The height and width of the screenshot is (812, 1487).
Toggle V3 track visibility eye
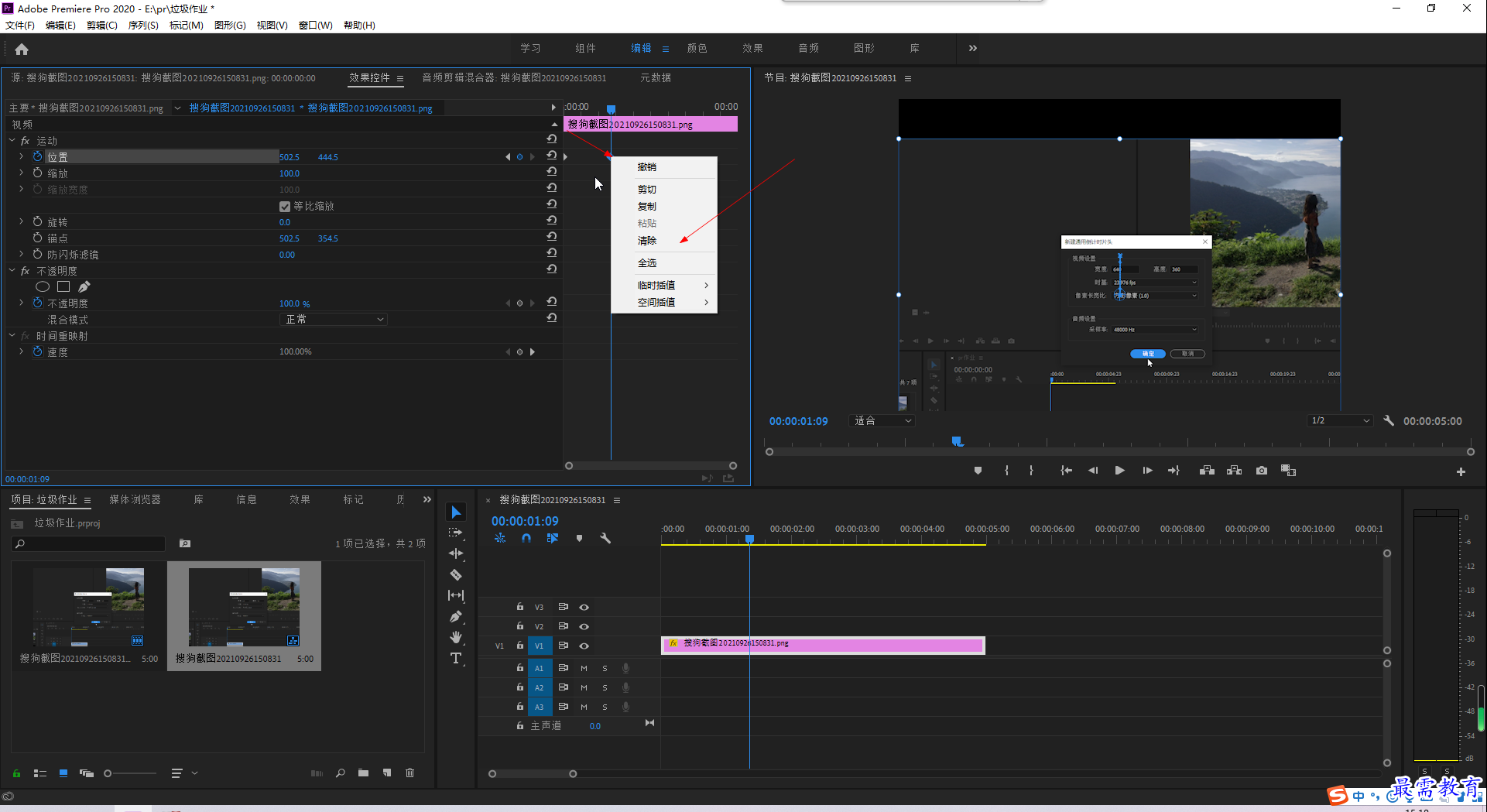coord(584,607)
